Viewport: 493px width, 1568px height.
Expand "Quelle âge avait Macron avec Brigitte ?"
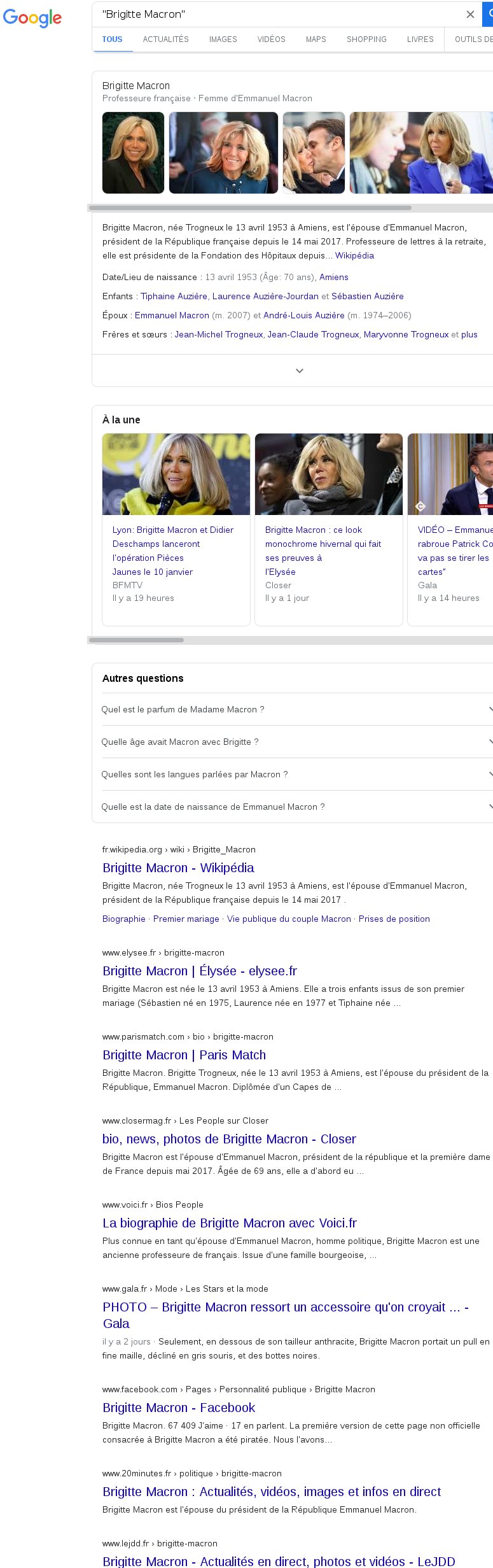coord(297,742)
